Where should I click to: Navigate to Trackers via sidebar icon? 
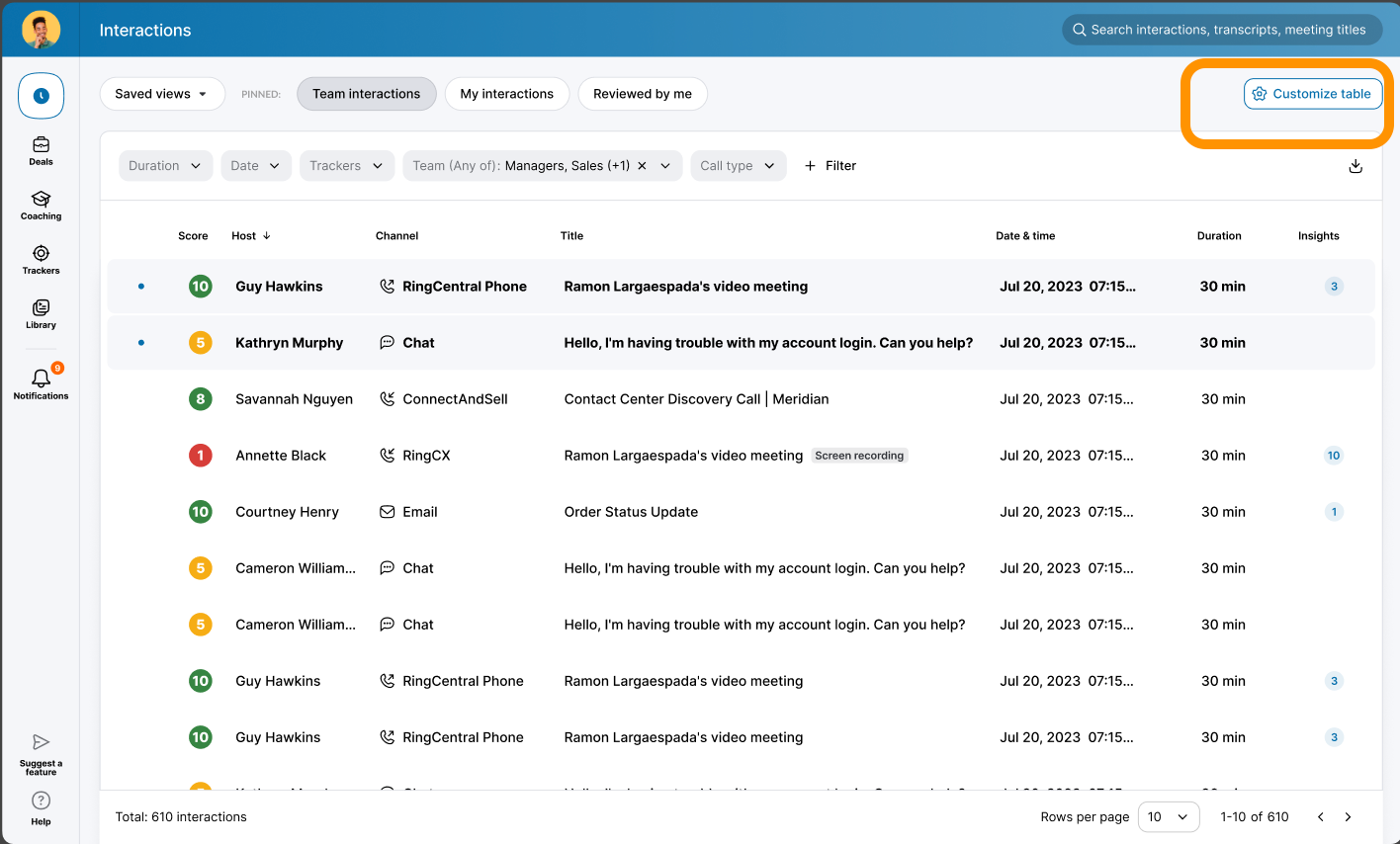tap(41, 259)
